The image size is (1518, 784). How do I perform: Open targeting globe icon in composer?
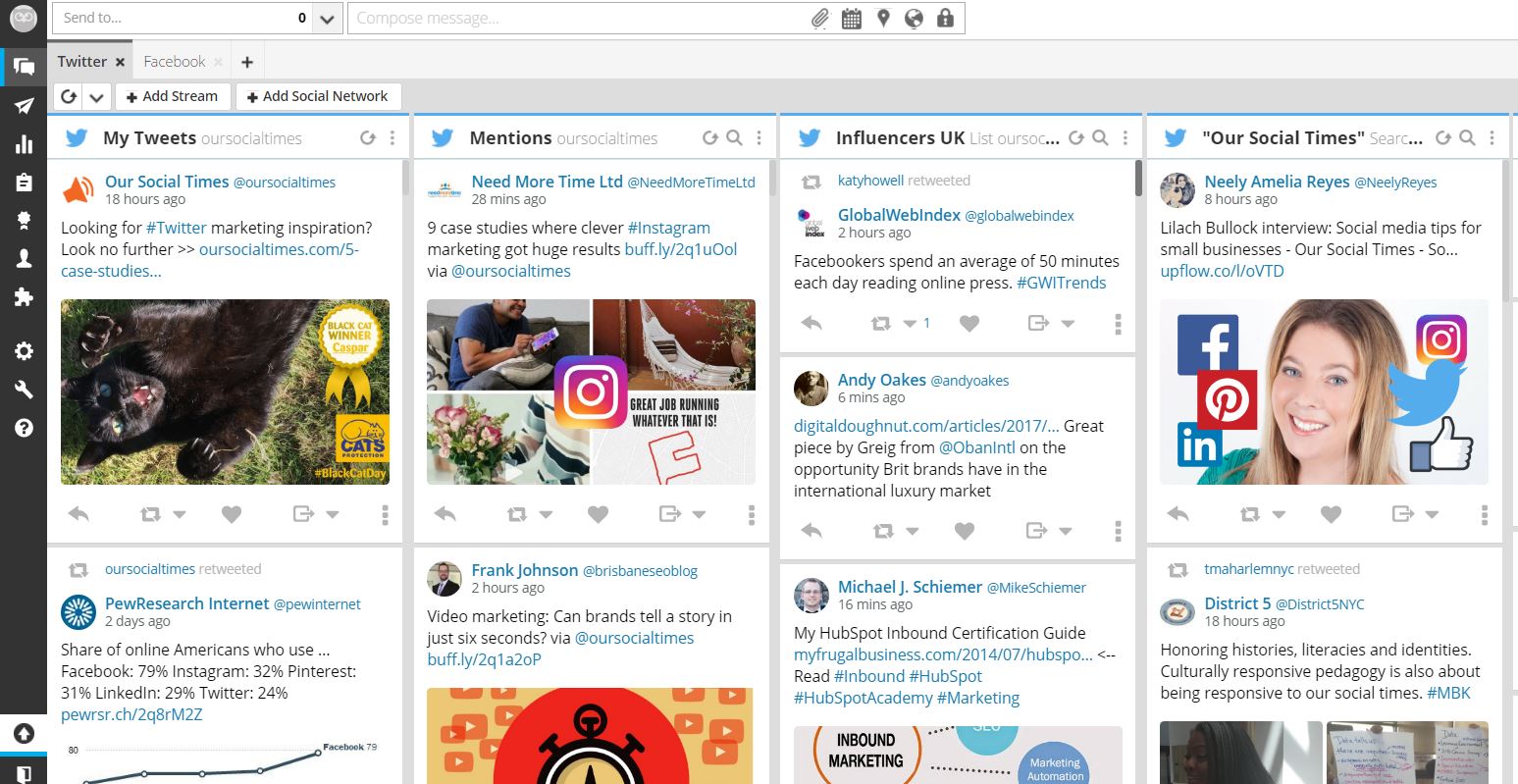coord(914,19)
